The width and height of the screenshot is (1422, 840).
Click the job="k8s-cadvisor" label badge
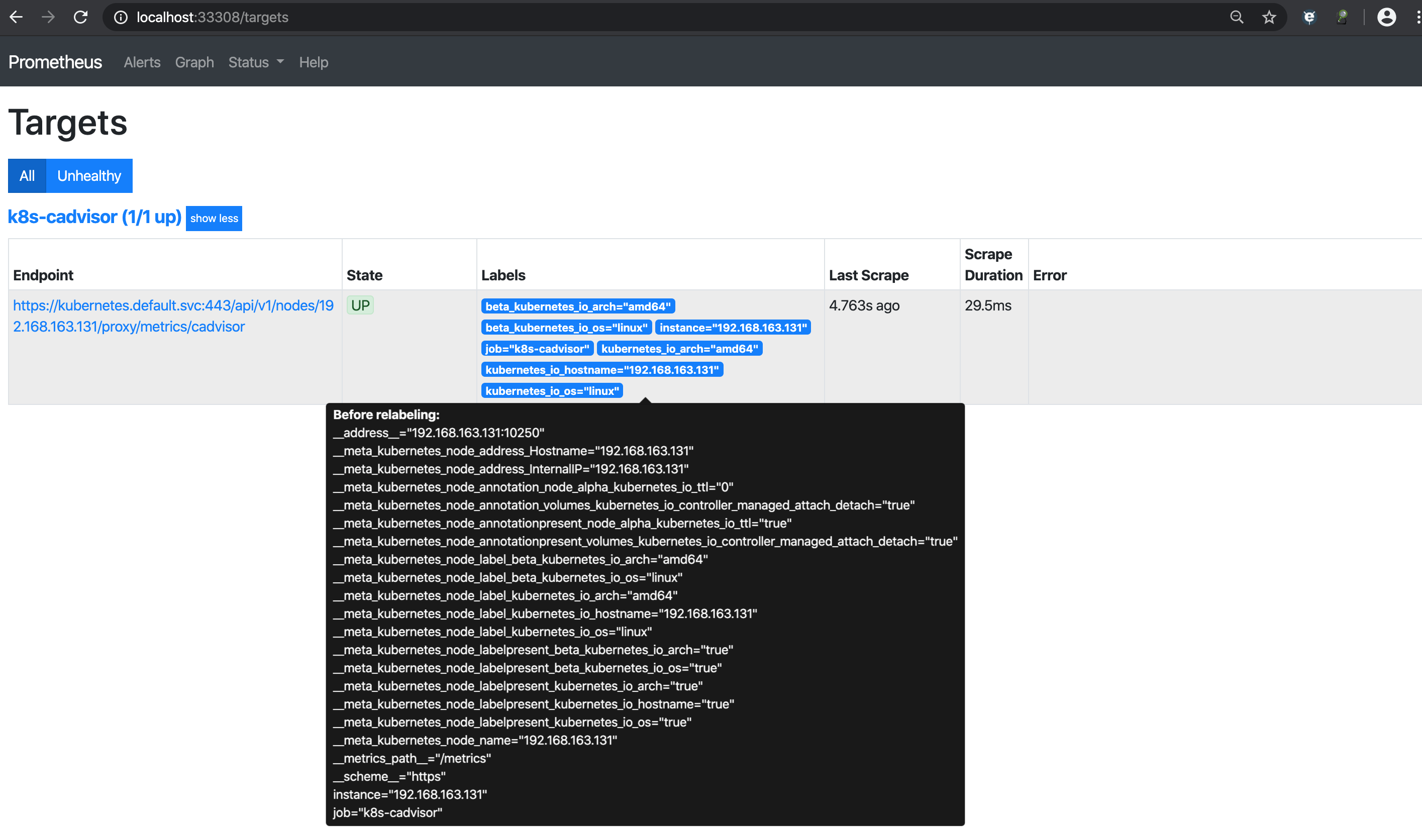click(537, 349)
